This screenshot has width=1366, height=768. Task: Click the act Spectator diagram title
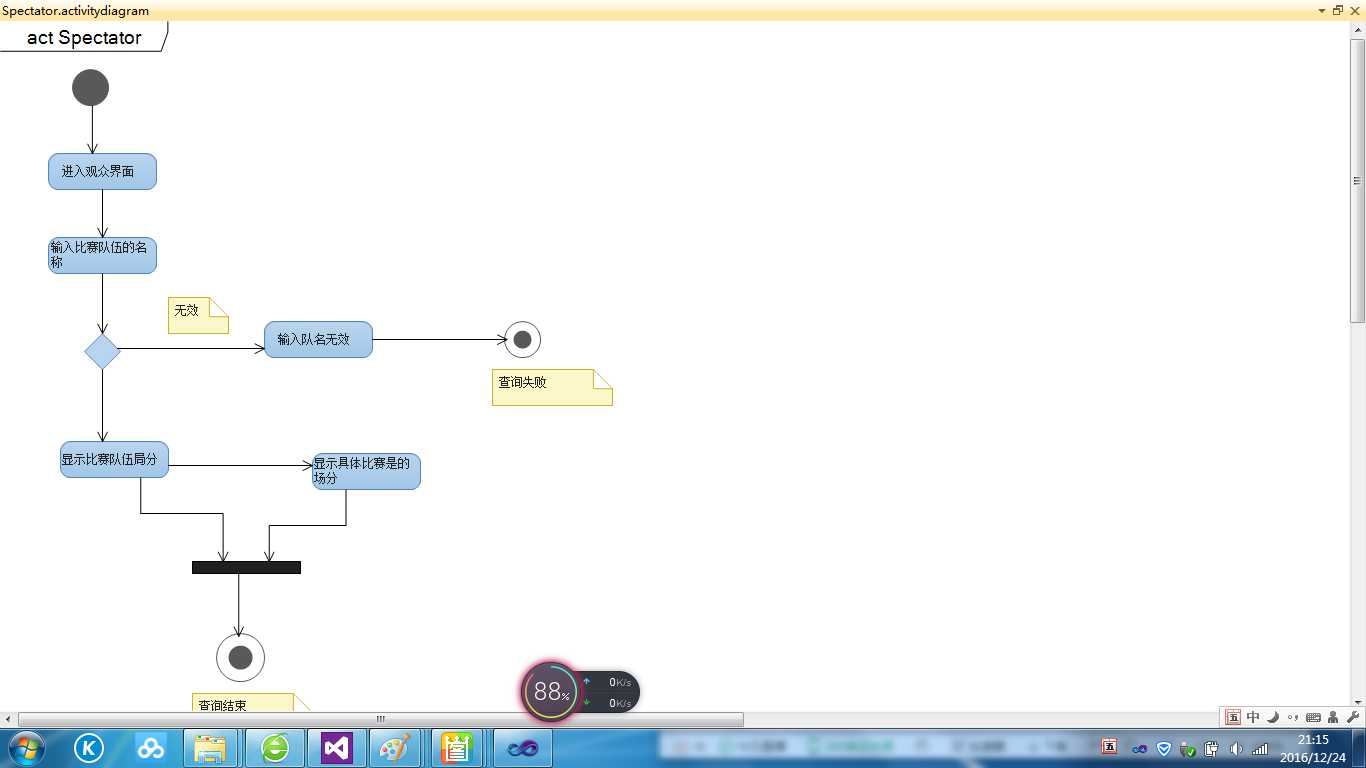click(x=84, y=38)
